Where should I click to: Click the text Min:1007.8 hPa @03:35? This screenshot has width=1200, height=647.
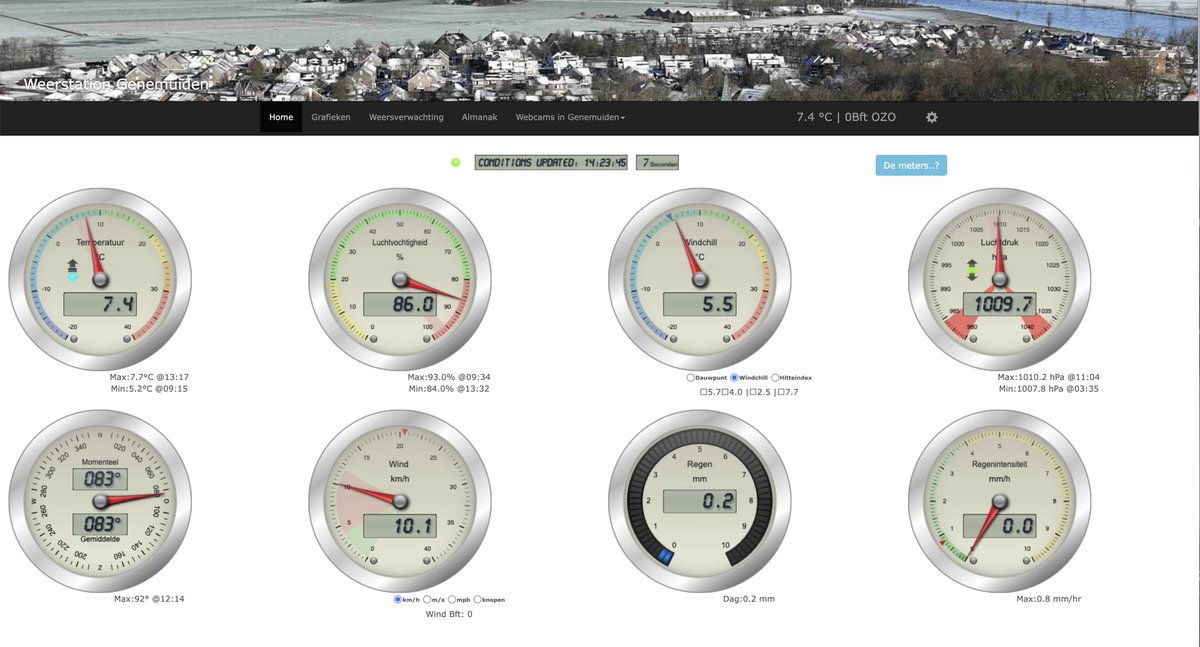pos(1048,388)
